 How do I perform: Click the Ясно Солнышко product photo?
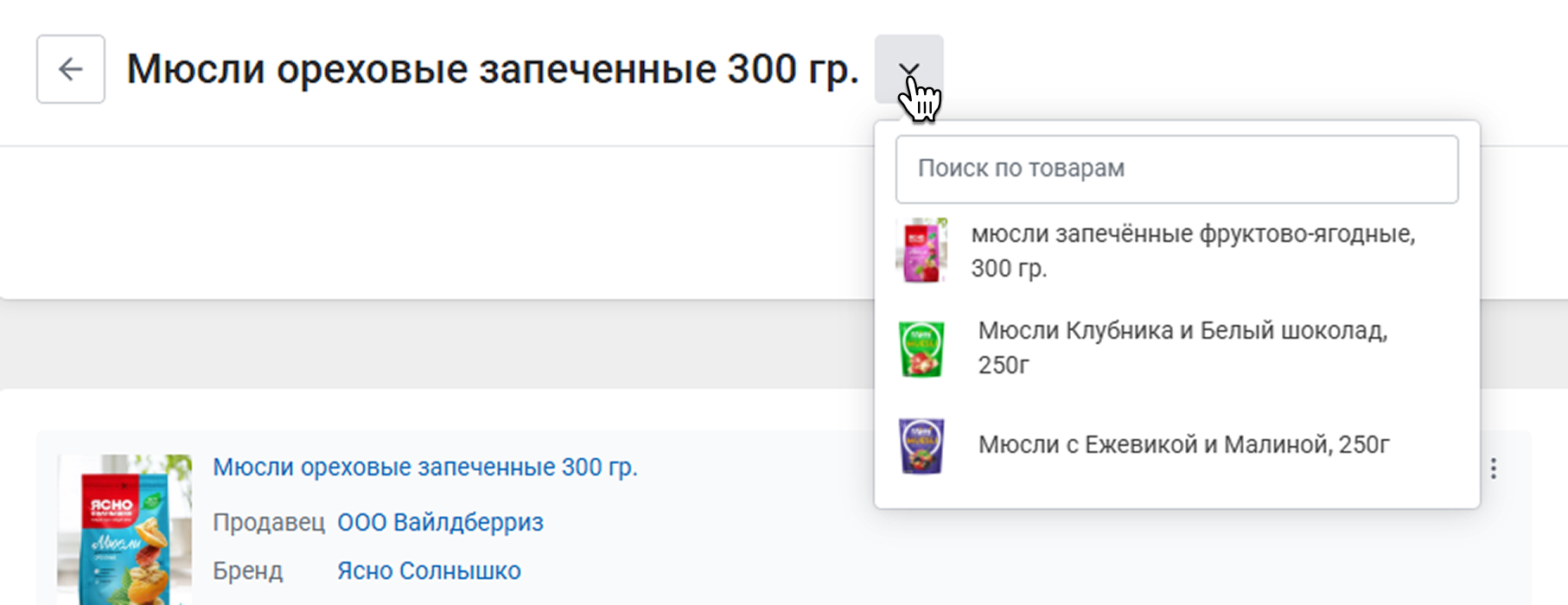124,529
